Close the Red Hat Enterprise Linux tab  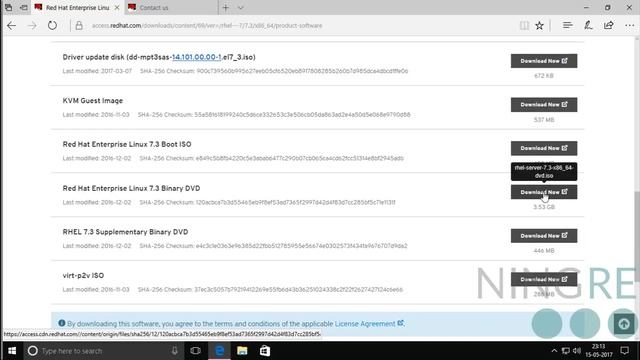[x=117, y=8]
